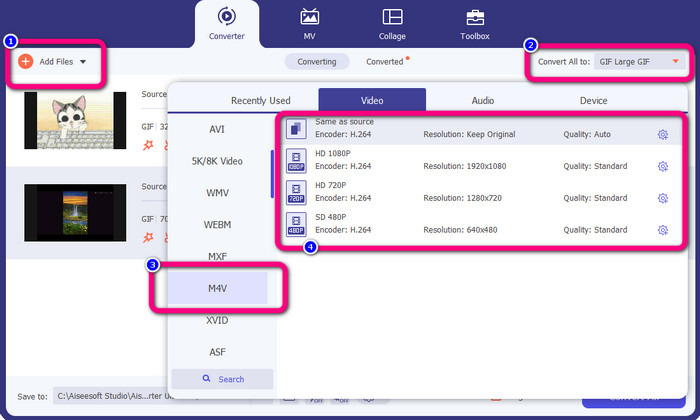Image resolution: width=700 pixels, height=420 pixels.
Task: Click the orange plus Add Files icon
Action: (26, 62)
